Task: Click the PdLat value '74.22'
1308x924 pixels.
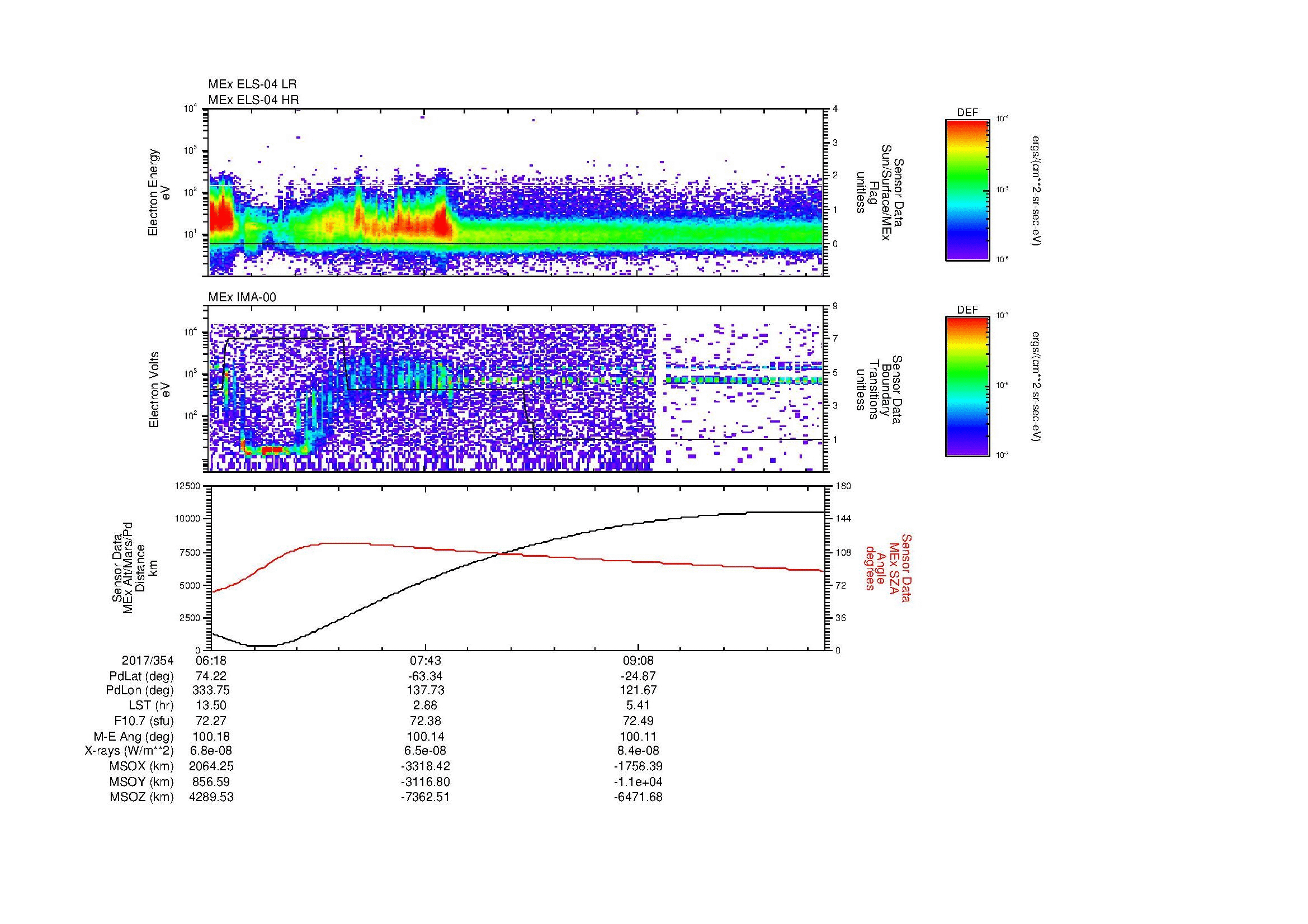Action: [x=211, y=676]
